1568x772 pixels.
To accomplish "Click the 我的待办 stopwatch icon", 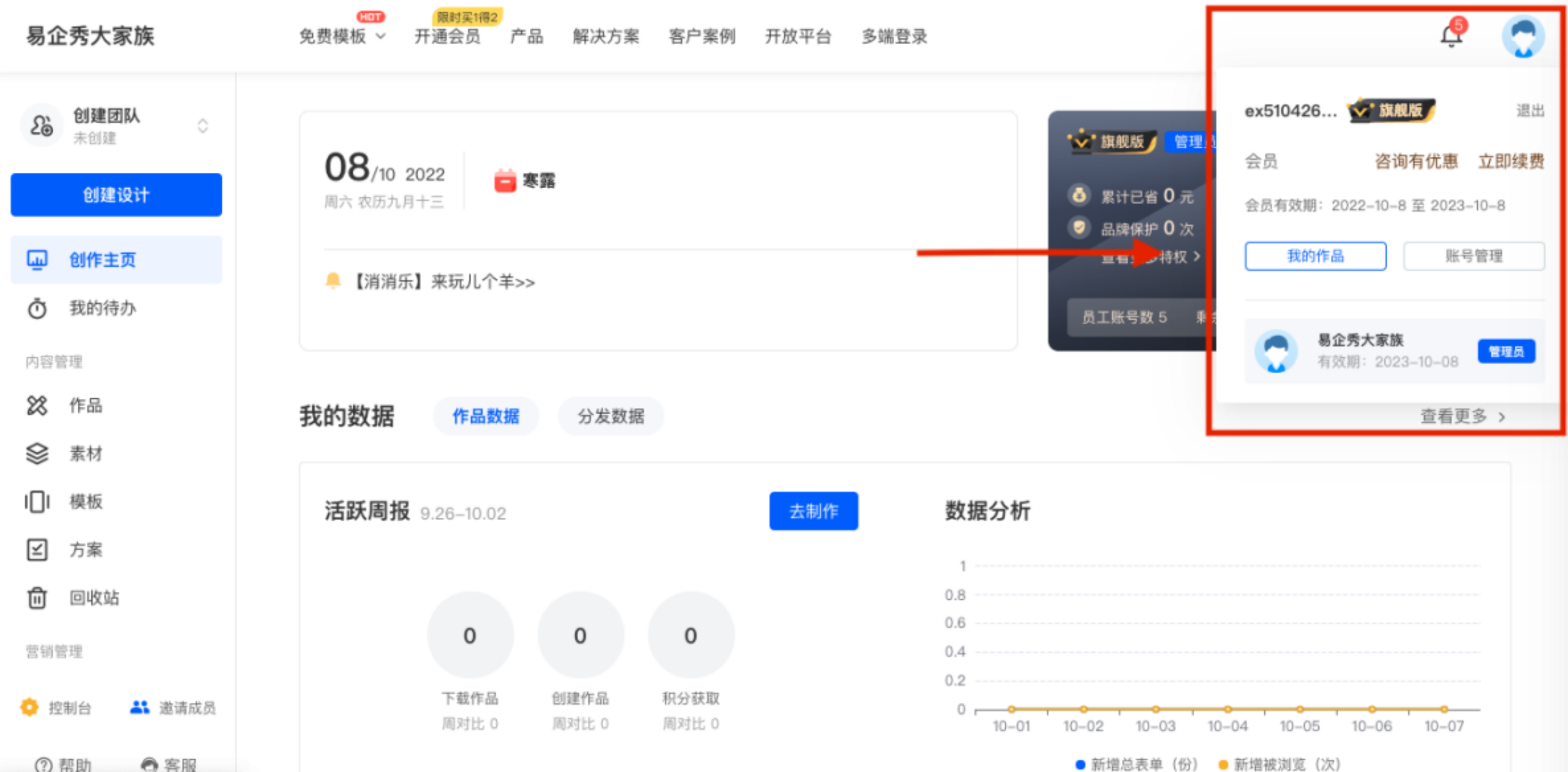I will (x=37, y=308).
